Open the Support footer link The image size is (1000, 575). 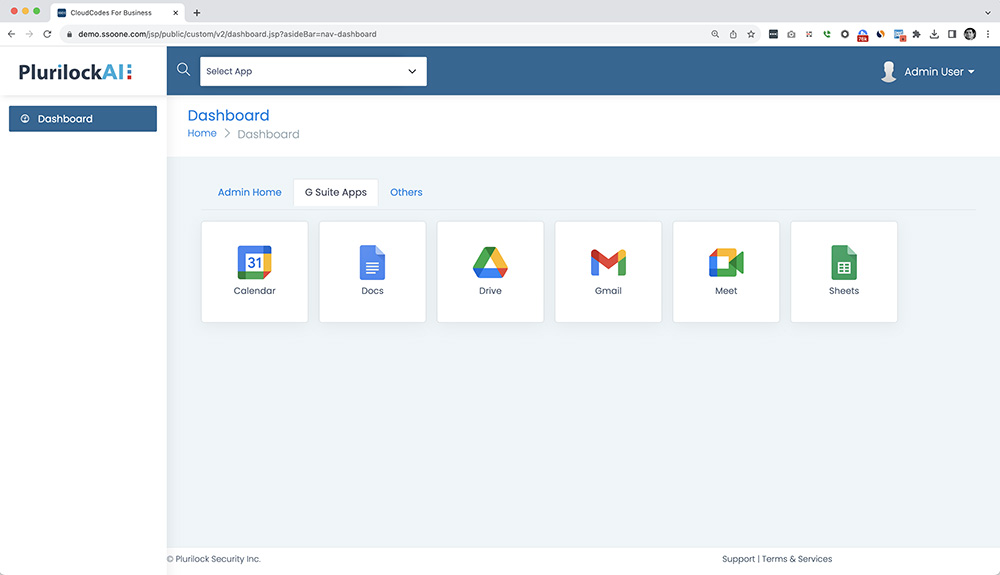739,558
